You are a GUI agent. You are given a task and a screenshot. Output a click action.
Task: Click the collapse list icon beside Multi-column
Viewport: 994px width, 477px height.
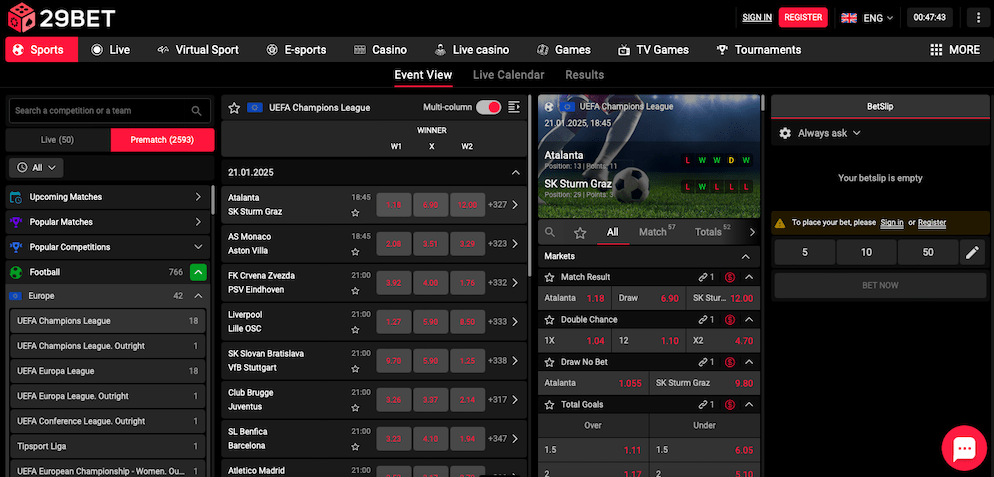[514, 107]
